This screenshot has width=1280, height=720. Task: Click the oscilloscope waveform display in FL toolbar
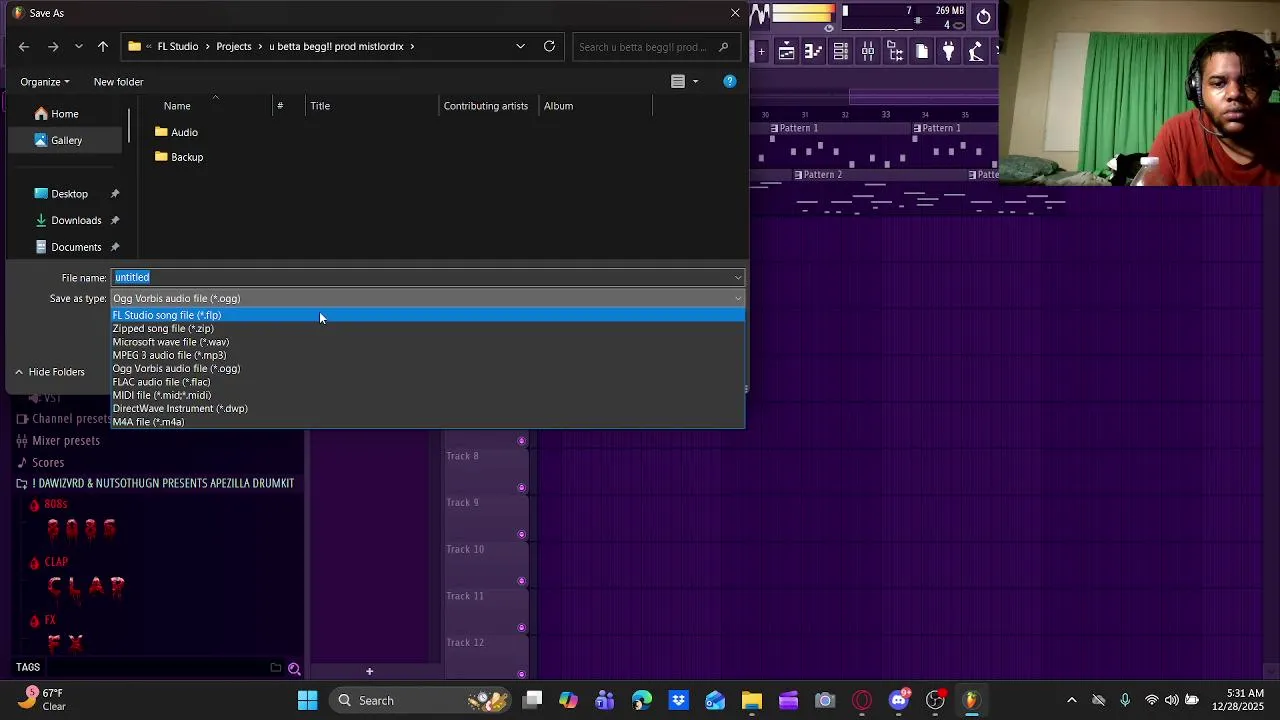[760, 14]
